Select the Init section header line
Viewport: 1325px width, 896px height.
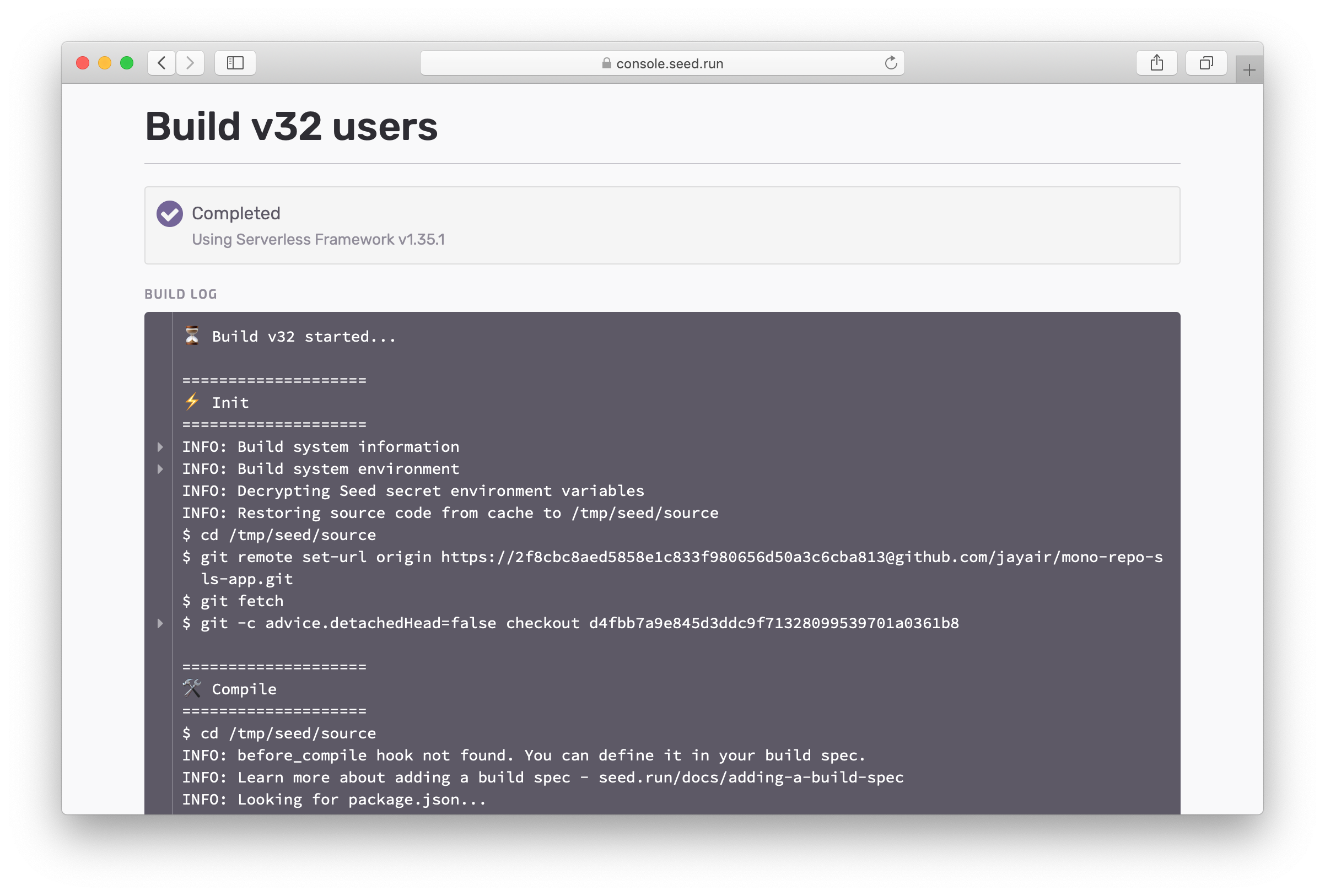[216, 402]
